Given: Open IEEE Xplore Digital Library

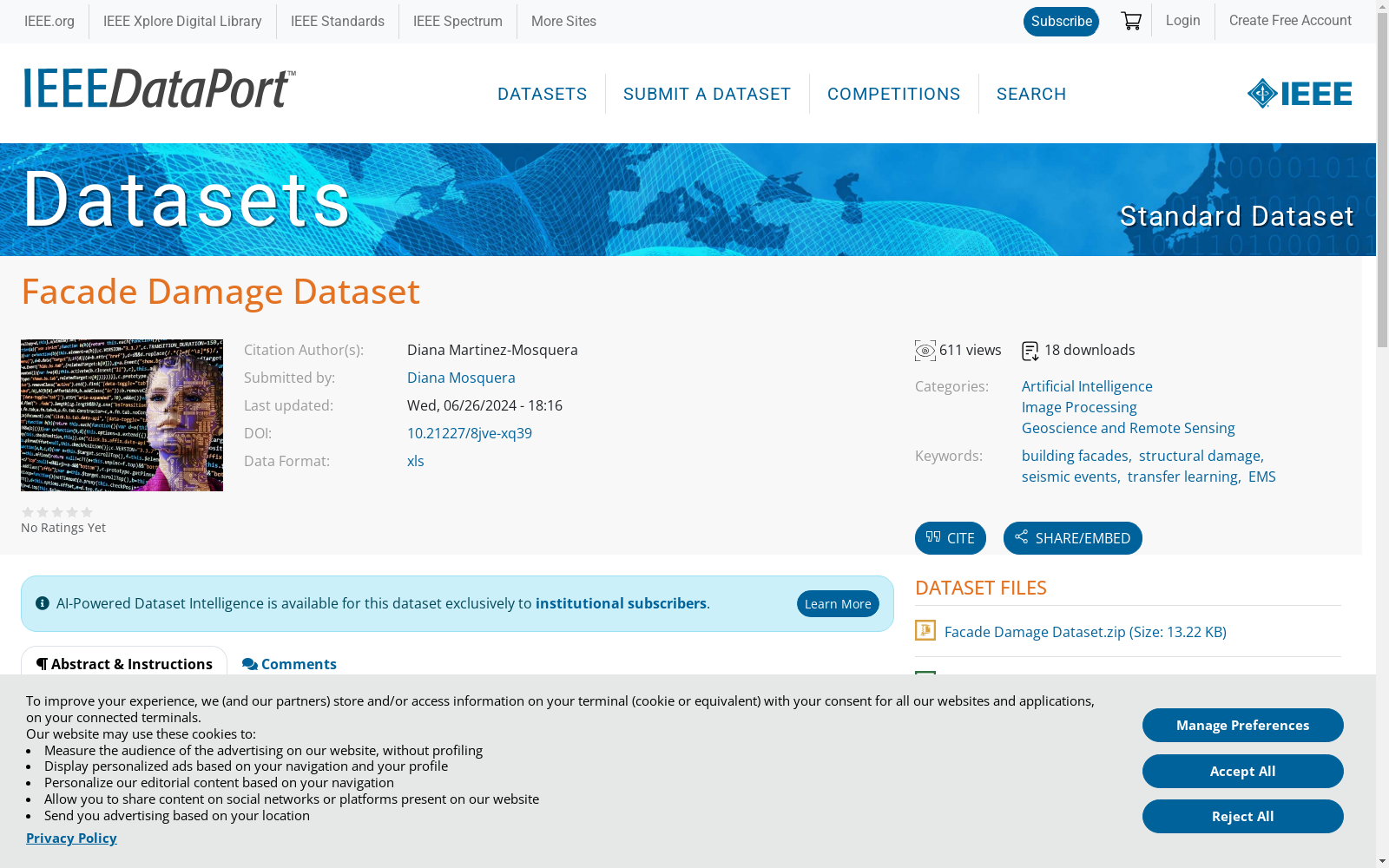Looking at the screenshot, I should 182,21.
